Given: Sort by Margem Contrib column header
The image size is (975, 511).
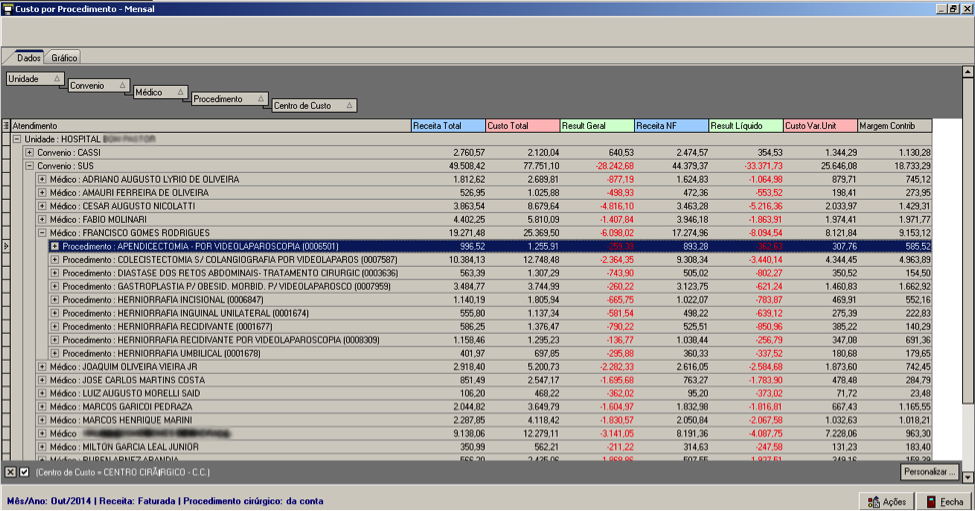Looking at the screenshot, I should click(895, 126).
